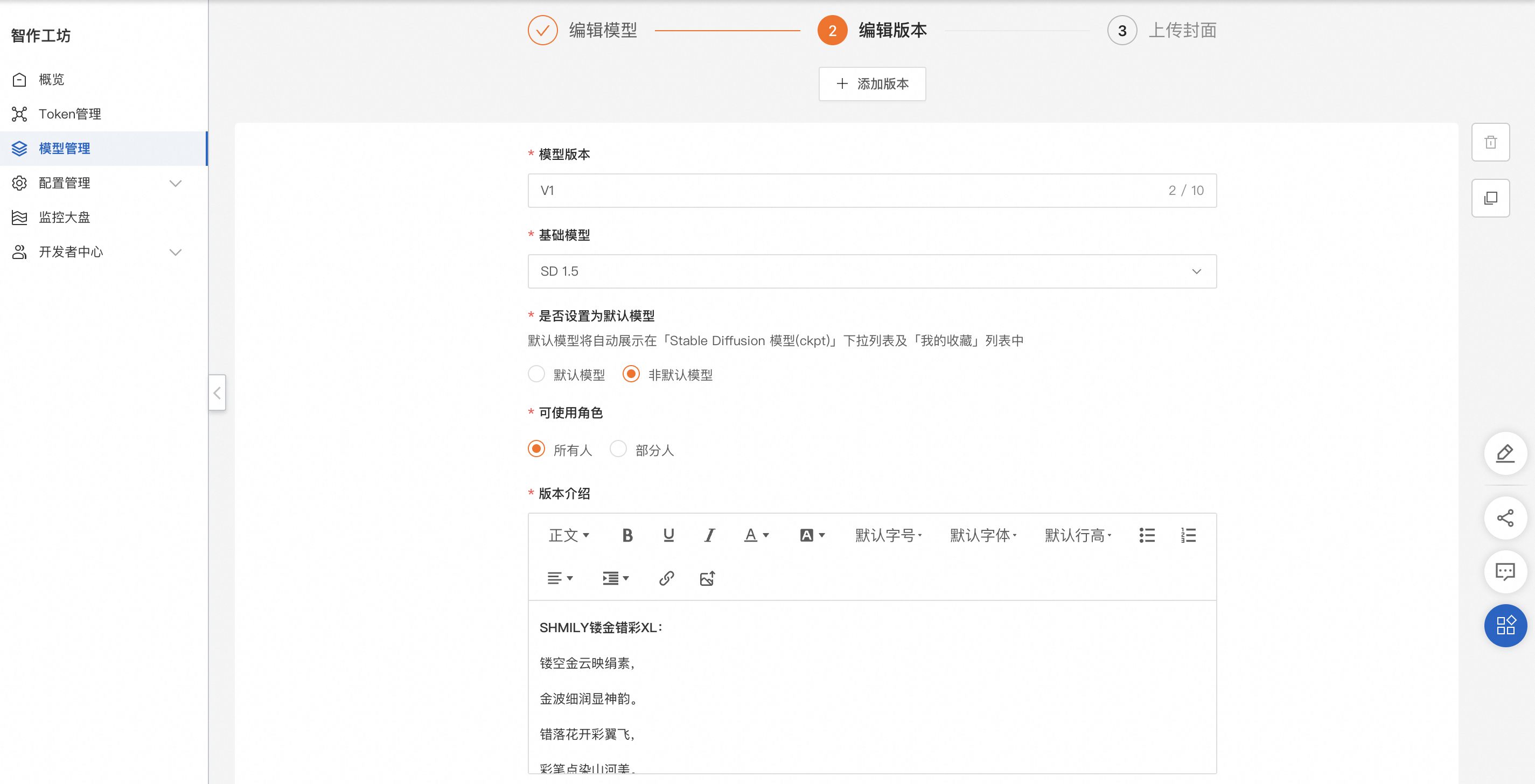Click the 智作工坊 title
The height and width of the screenshot is (784, 1535).
coord(40,35)
